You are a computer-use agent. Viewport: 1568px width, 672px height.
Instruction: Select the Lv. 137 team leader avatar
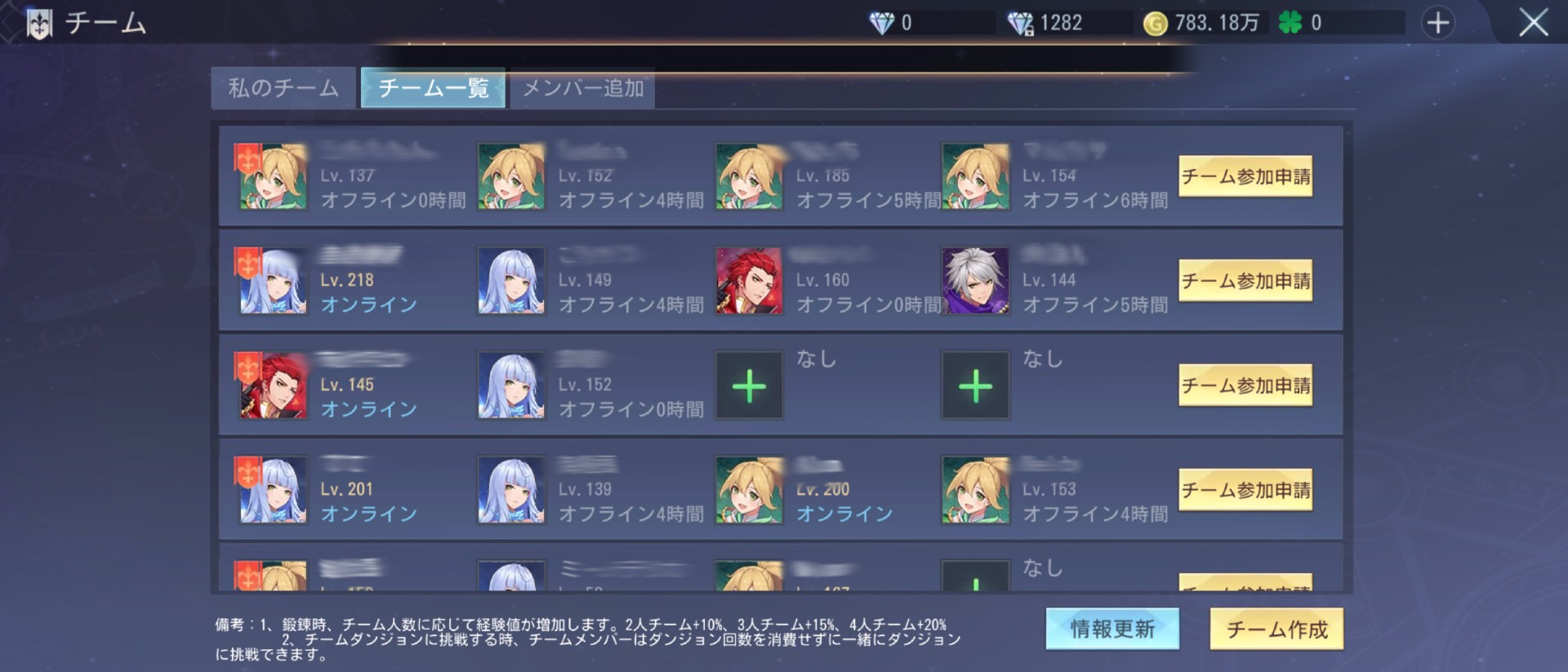point(273,177)
